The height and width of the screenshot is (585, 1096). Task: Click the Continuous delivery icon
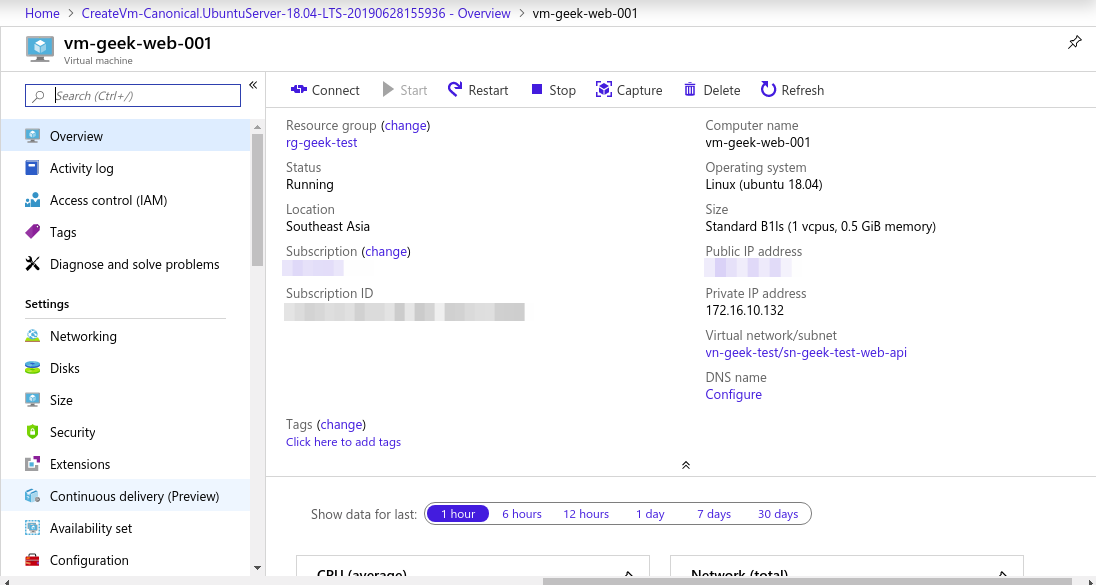point(32,496)
